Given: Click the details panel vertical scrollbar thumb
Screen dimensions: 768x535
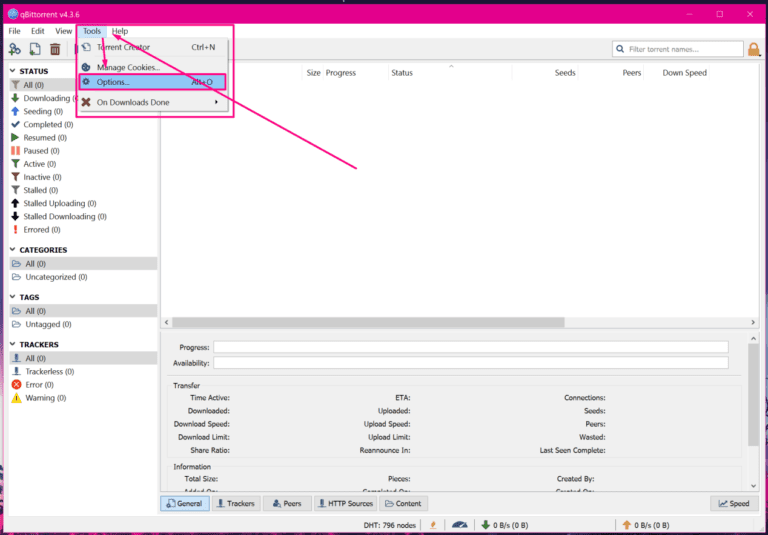Looking at the screenshot, I should pyautogui.click(x=753, y=394).
